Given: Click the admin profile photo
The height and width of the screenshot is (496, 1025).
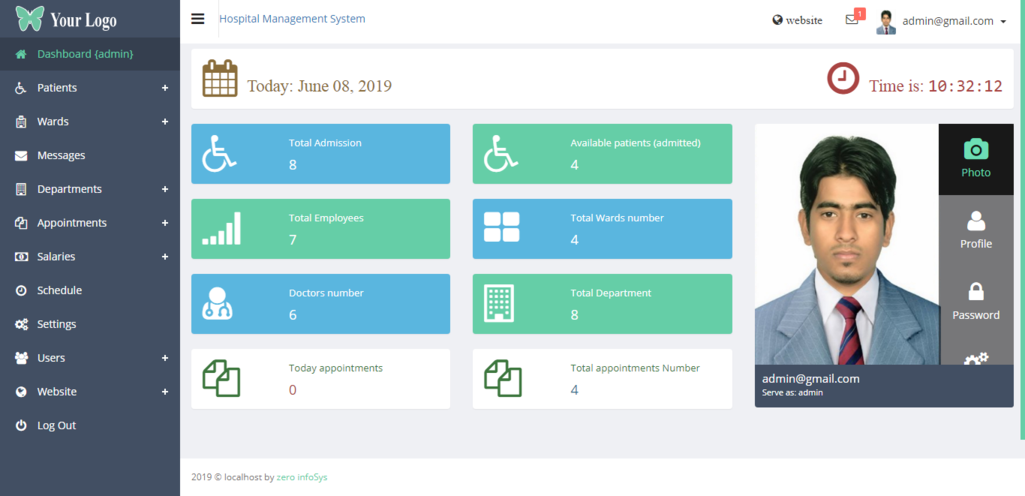Looking at the screenshot, I should tap(846, 245).
